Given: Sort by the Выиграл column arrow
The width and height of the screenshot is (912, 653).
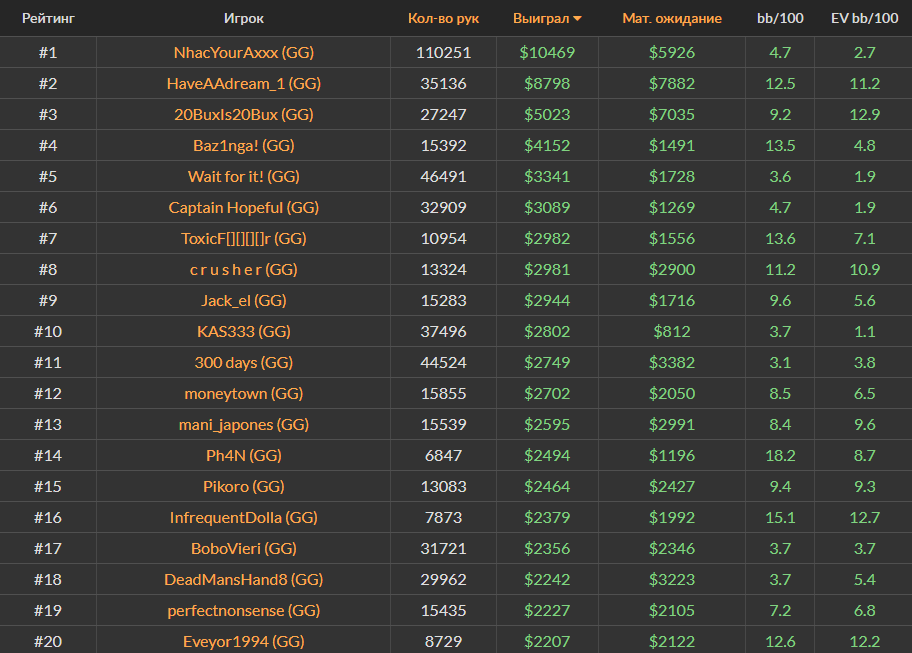Looking at the screenshot, I should [577, 19].
